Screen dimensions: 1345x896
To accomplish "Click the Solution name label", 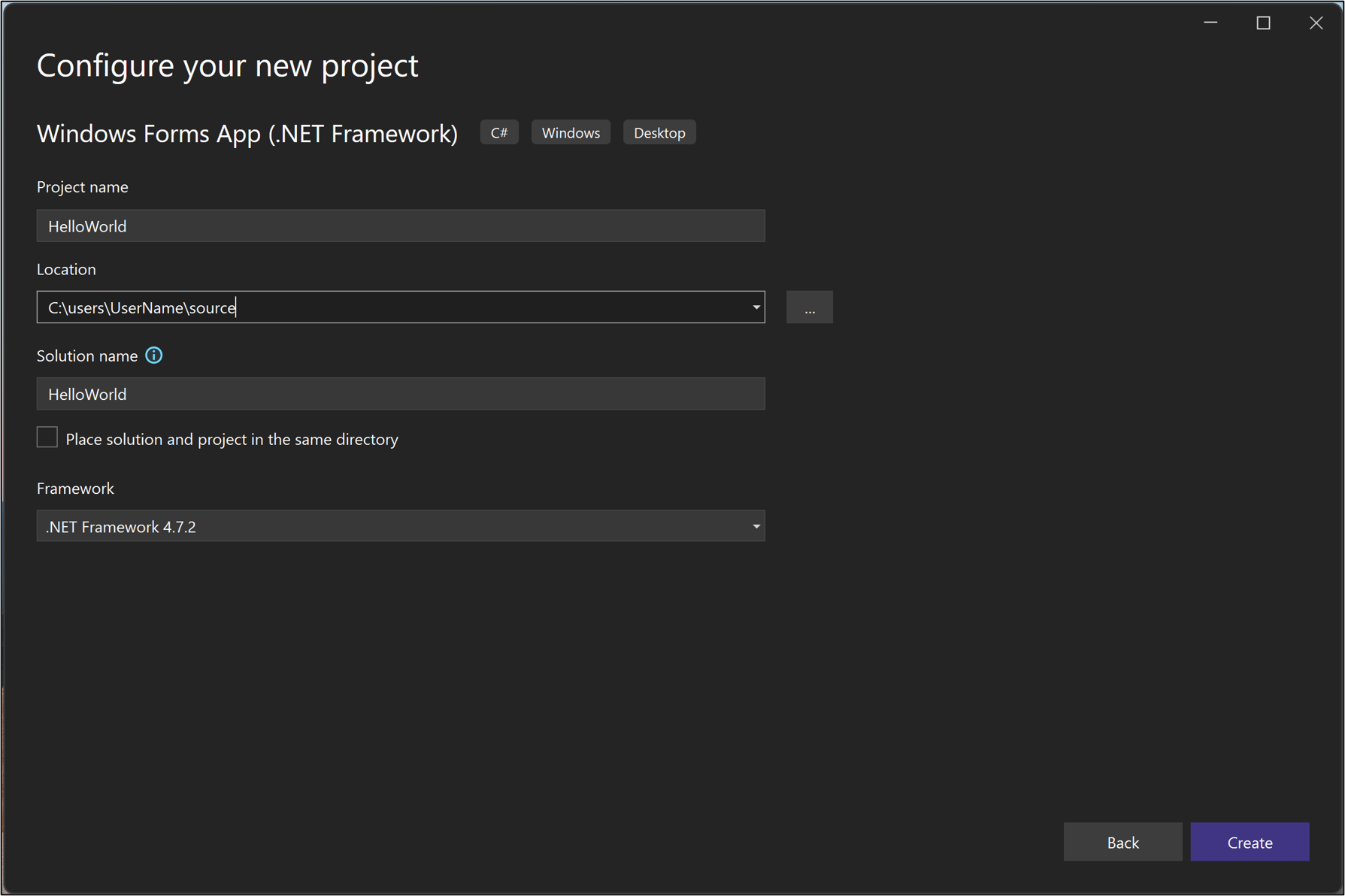I will (x=87, y=356).
